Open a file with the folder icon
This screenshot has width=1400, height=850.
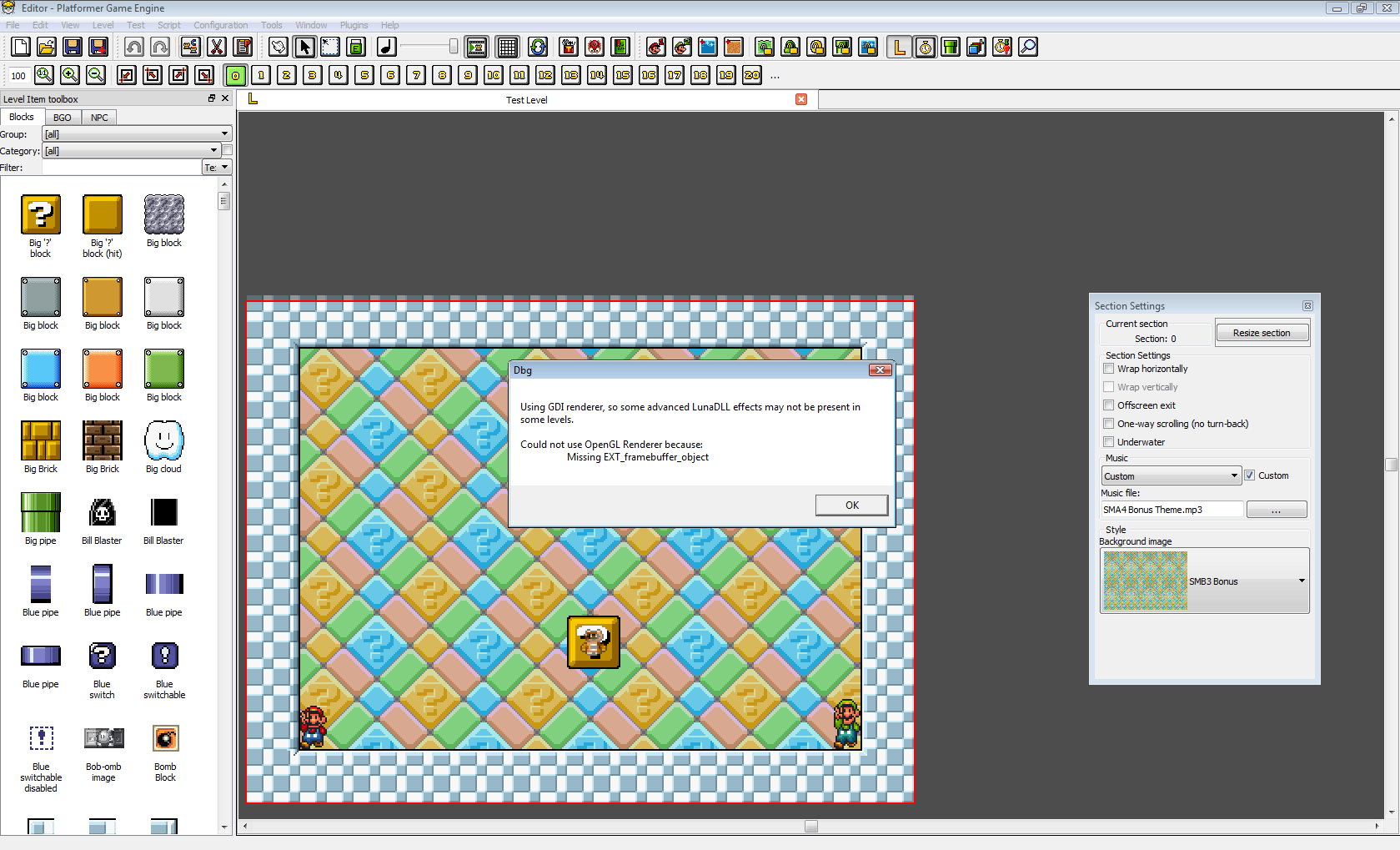pos(47,47)
